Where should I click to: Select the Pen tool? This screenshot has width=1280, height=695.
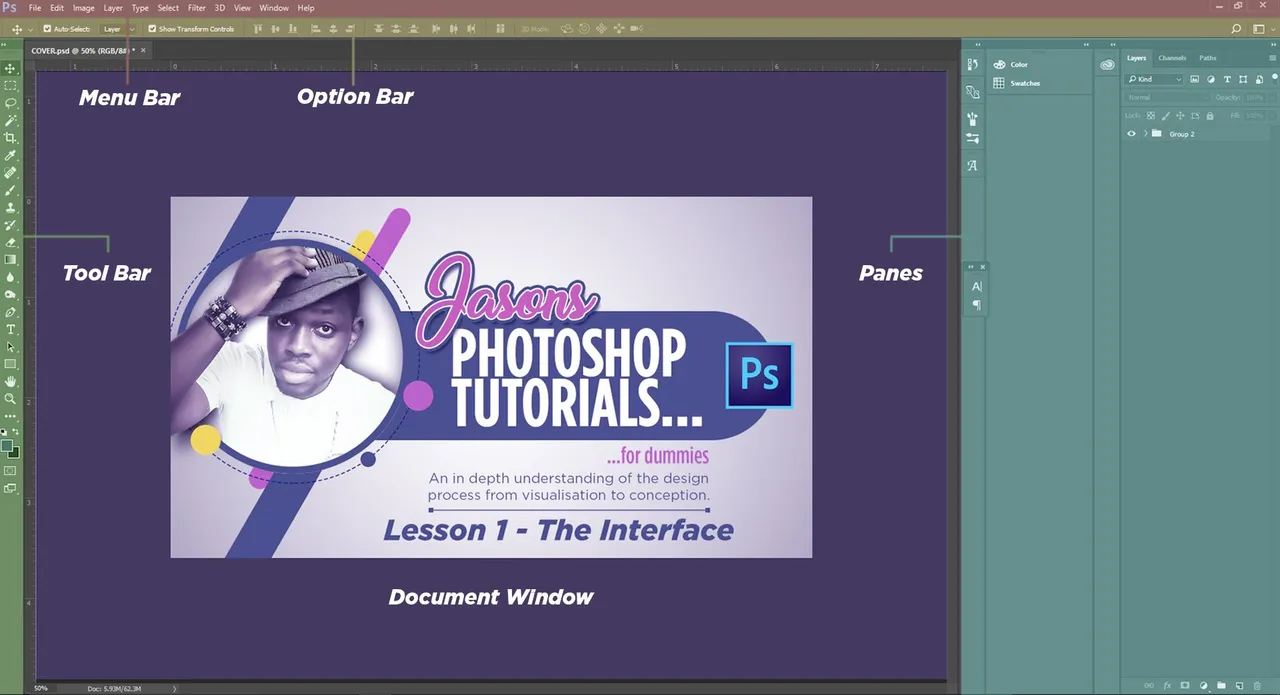pos(11,312)
